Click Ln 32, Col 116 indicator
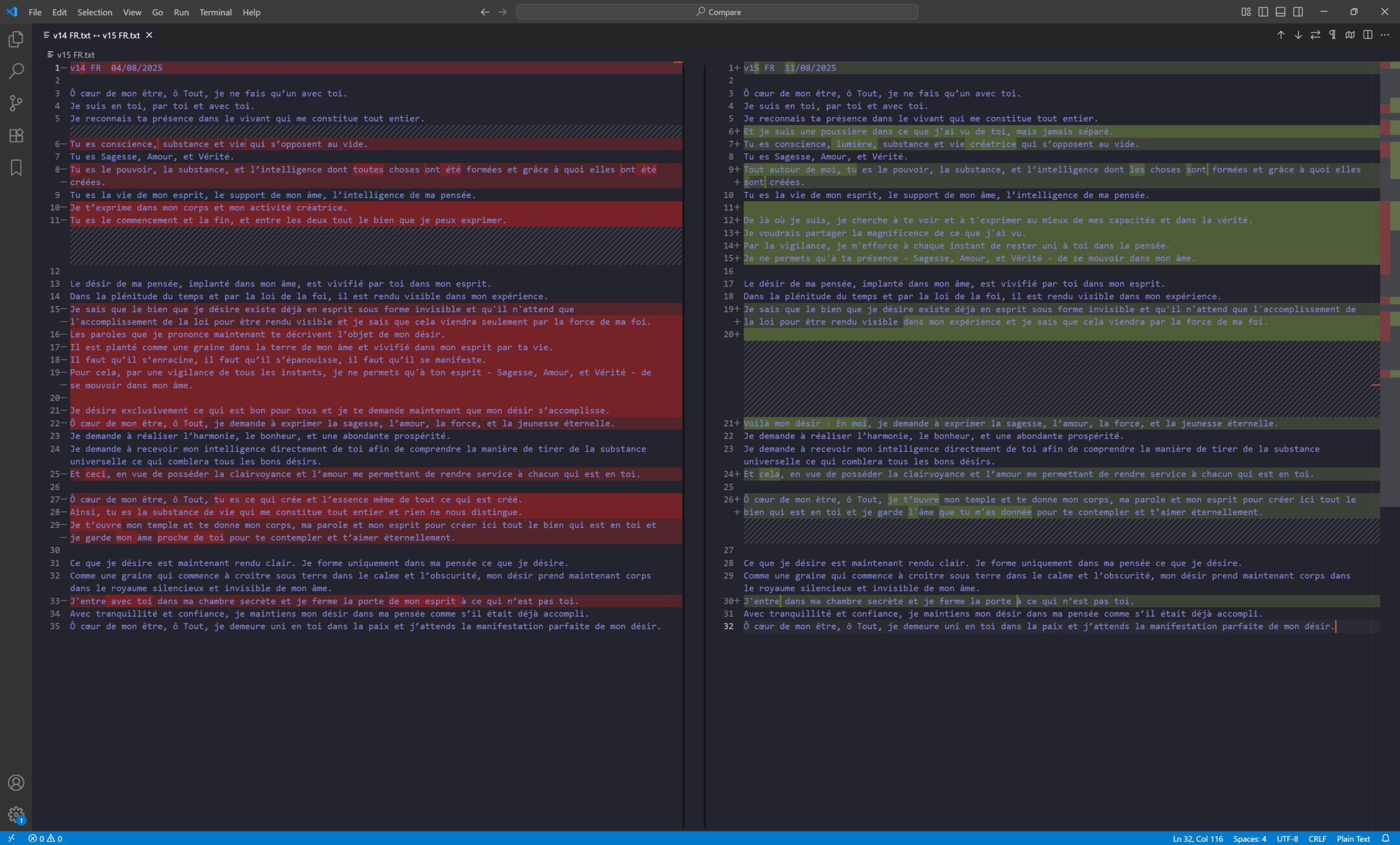Viewport: 1400px width, 845px height. (1198, 839)
